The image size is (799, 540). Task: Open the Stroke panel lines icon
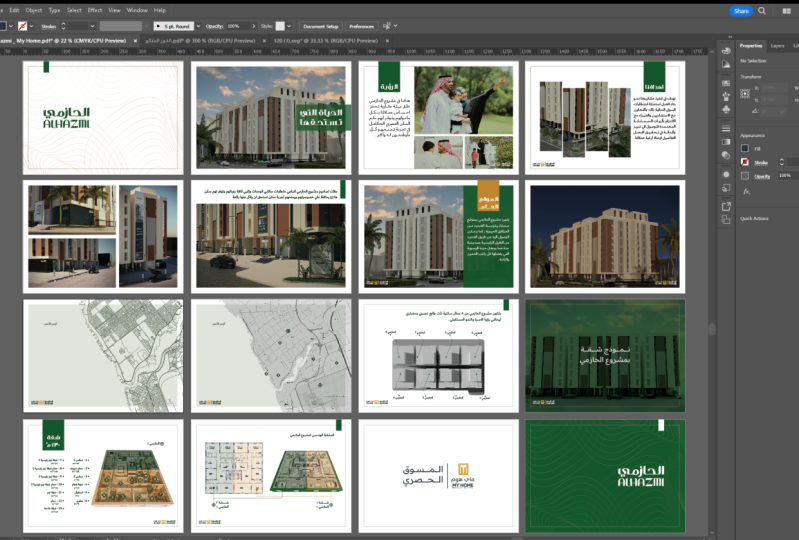click(x=726, y=128)
